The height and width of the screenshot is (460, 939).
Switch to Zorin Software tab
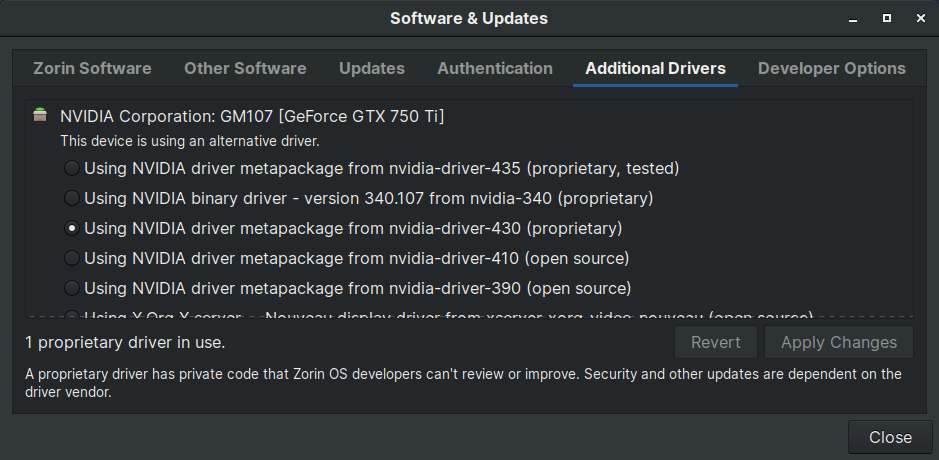coord(92,68)
